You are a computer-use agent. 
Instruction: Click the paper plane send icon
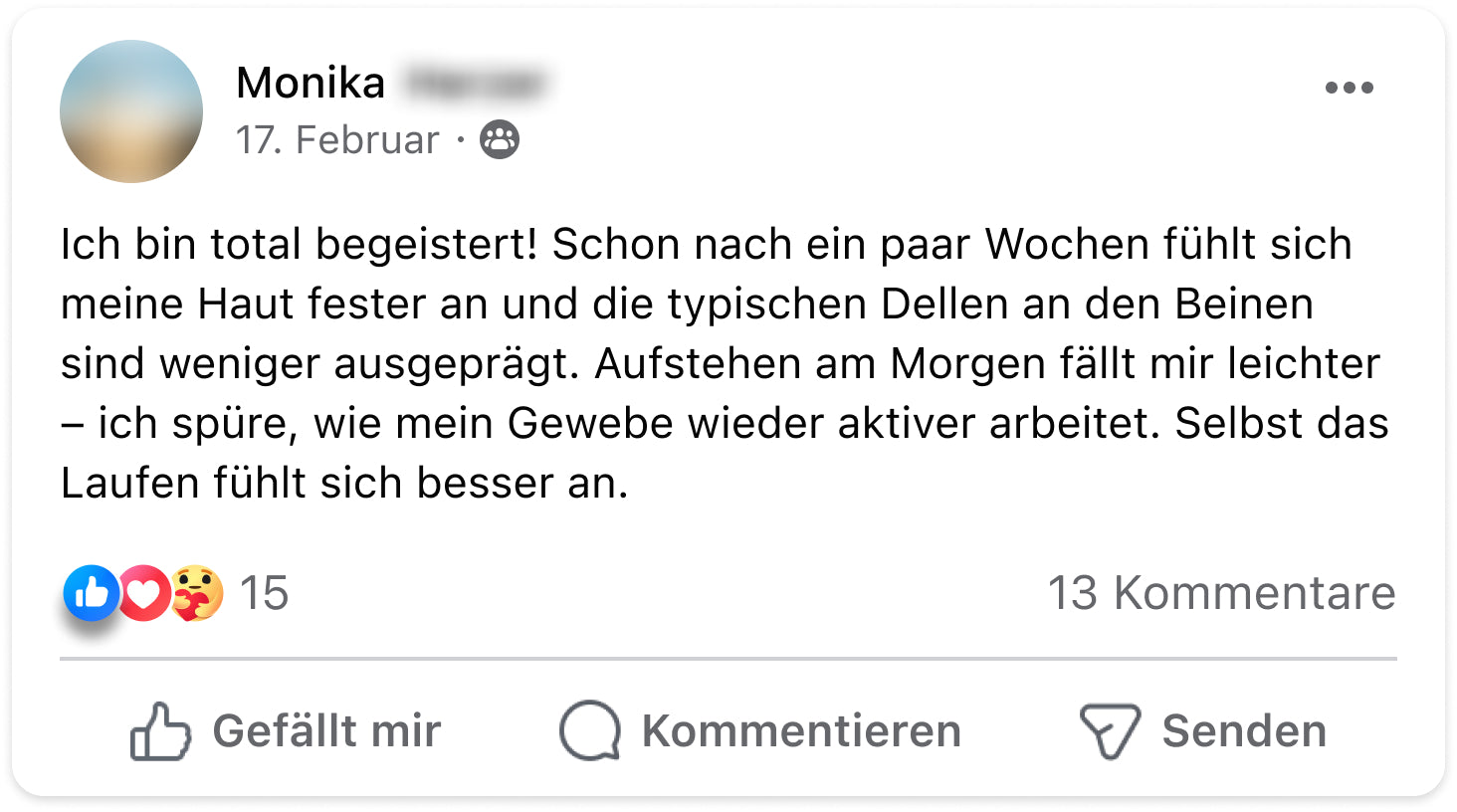1109,731
